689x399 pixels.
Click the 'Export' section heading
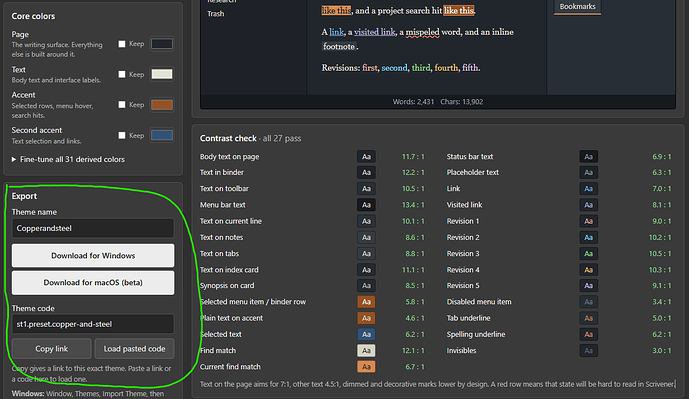(x=24, y=196)
